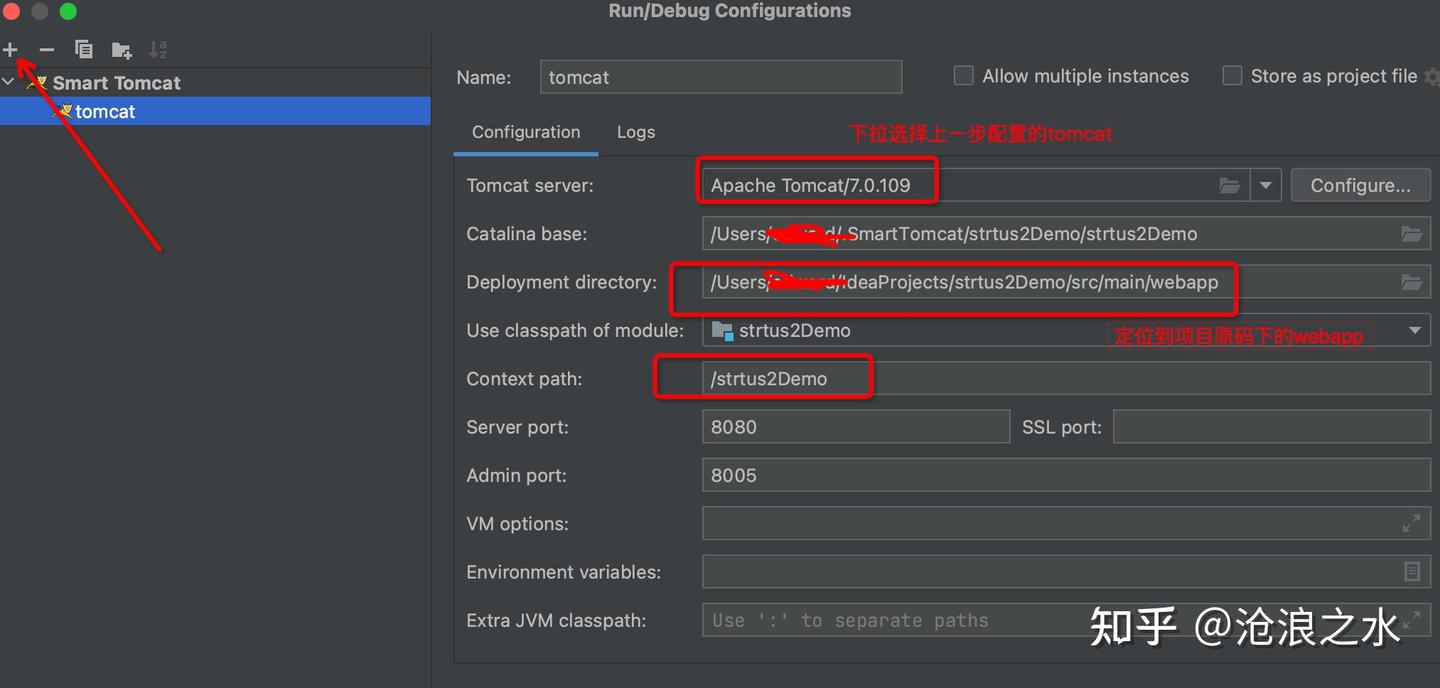Create a new configuration folder
The width and height of the screenshot is (1440, 688).
click(122, 50)
